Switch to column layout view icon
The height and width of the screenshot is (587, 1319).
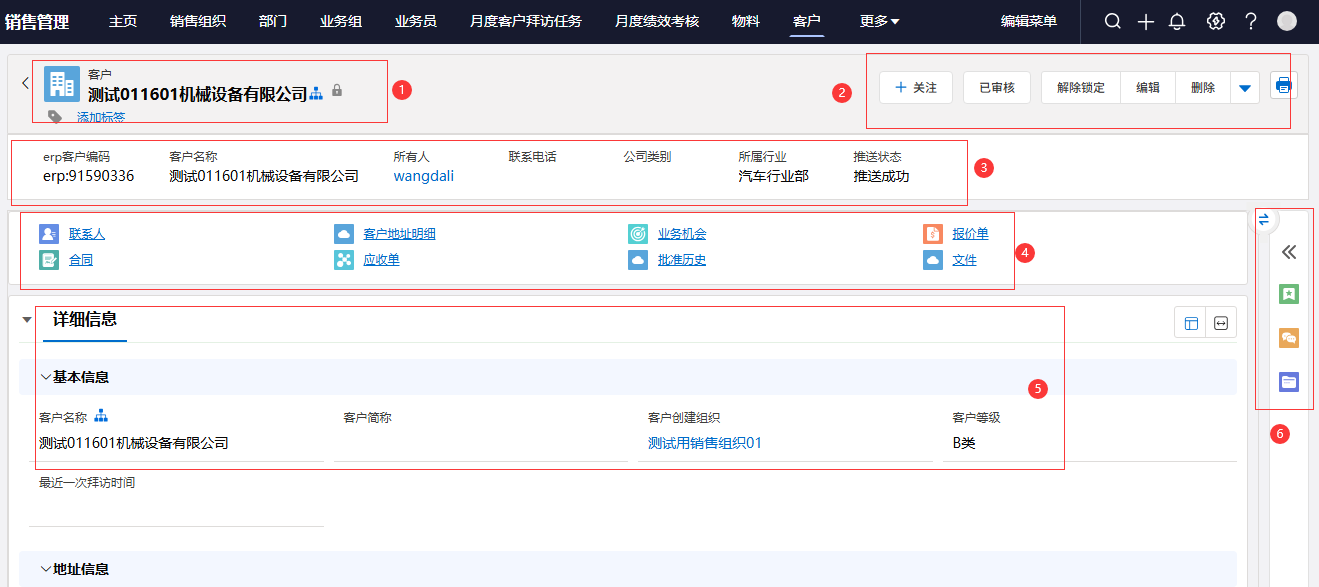click(1190, 323)
